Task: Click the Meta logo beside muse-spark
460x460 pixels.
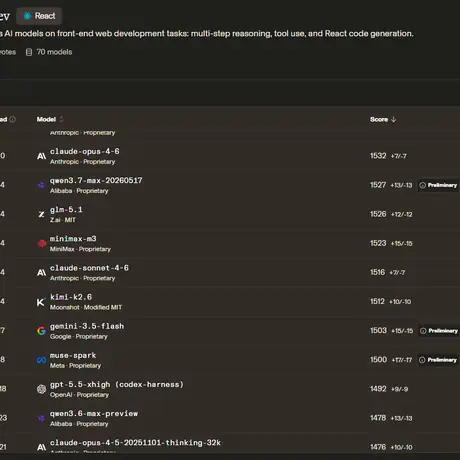Action: click(41, 360)
